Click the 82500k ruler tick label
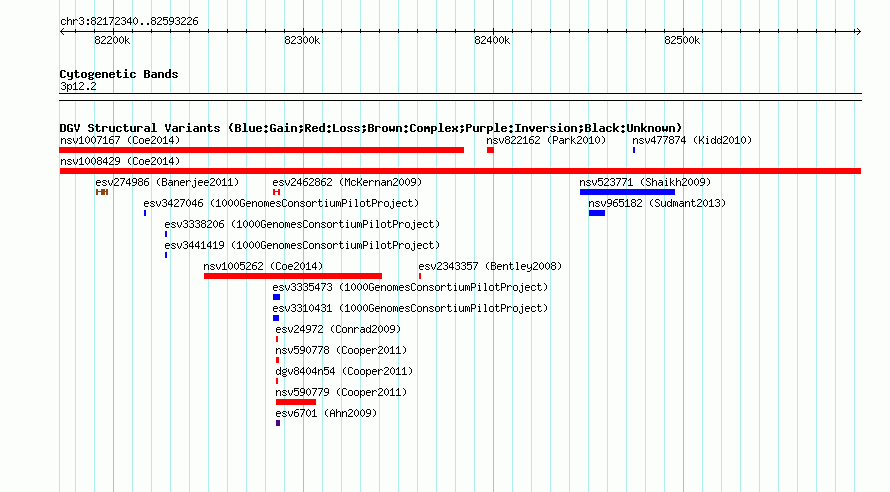 [682, 40]
